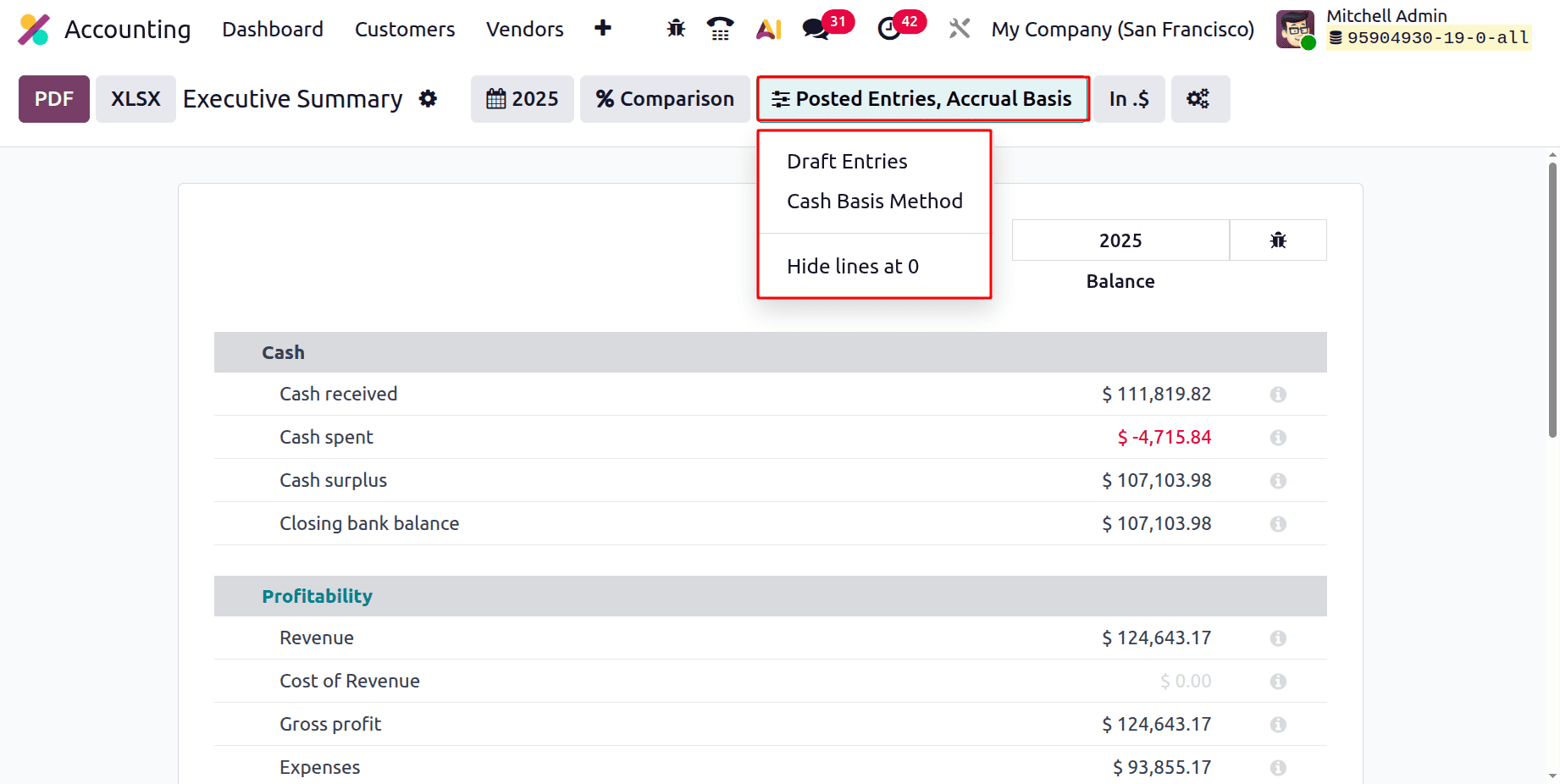Image resolution: width=1560 pixels, height=784 pixels.
Task: Open the In .$ currency dropdown
Action: point(1128,99)
